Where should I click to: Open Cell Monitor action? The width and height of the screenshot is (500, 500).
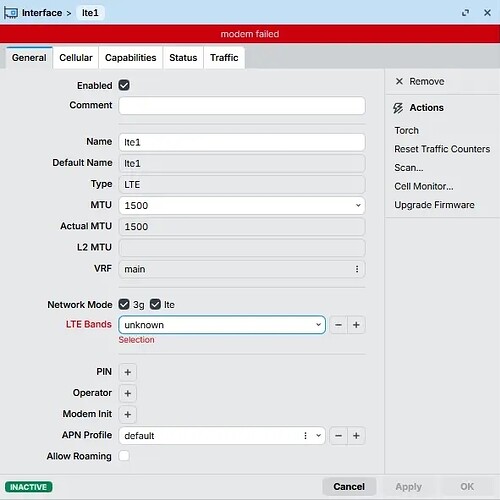click(424, 186)
